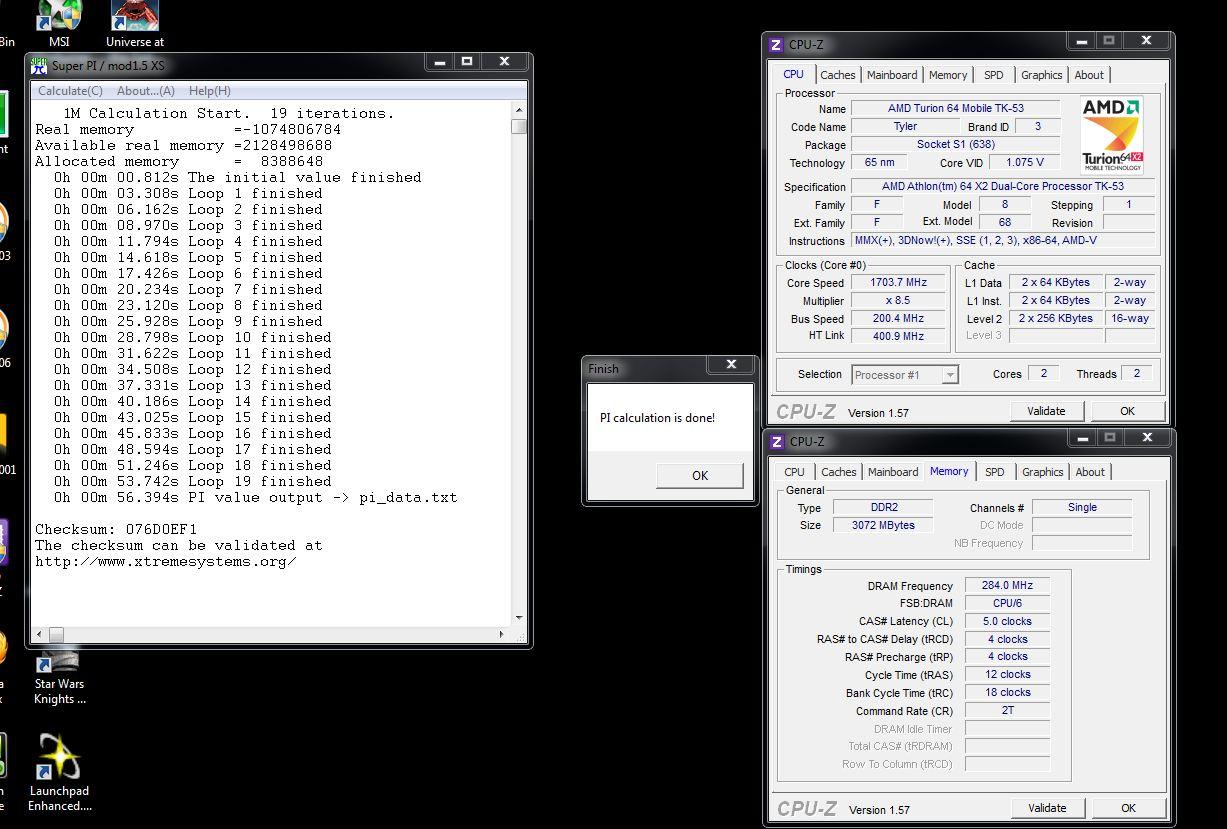This screenshot has height=829, width=1227.
Task: Click OK in lower CPU-Z window
Action: tap(1128, 808)
